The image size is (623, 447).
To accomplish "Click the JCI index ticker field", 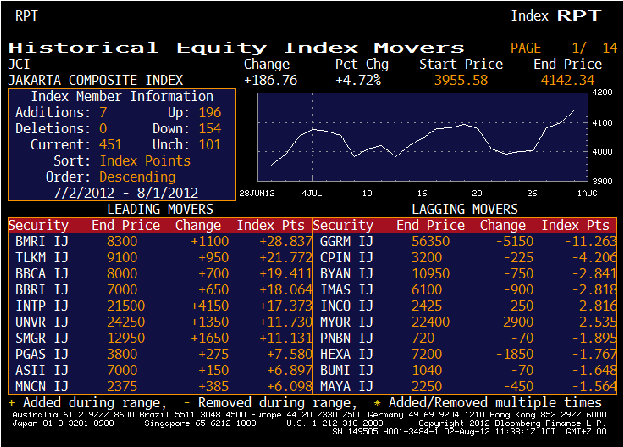I will point(18,64).
